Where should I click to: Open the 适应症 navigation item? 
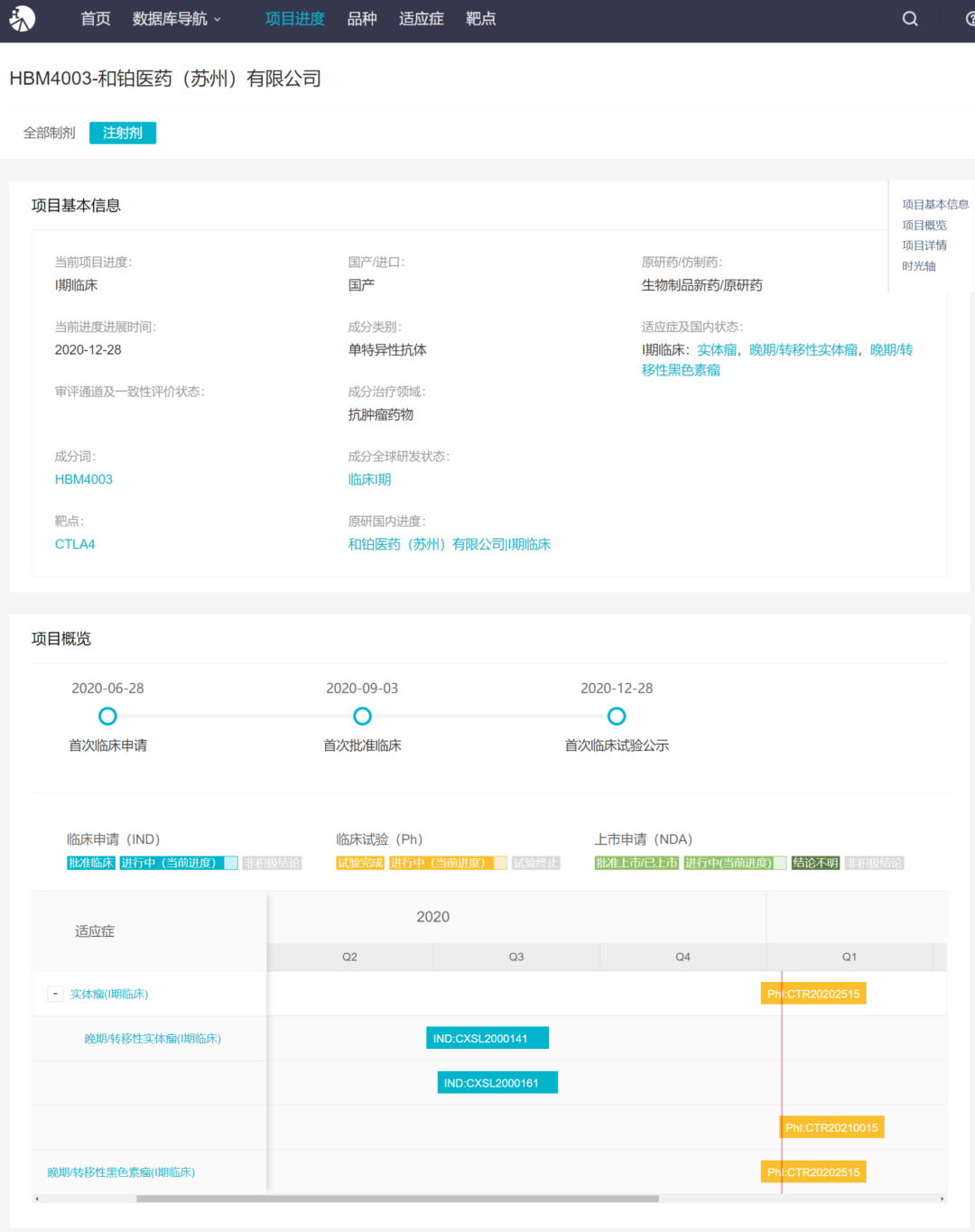(422, 19)
